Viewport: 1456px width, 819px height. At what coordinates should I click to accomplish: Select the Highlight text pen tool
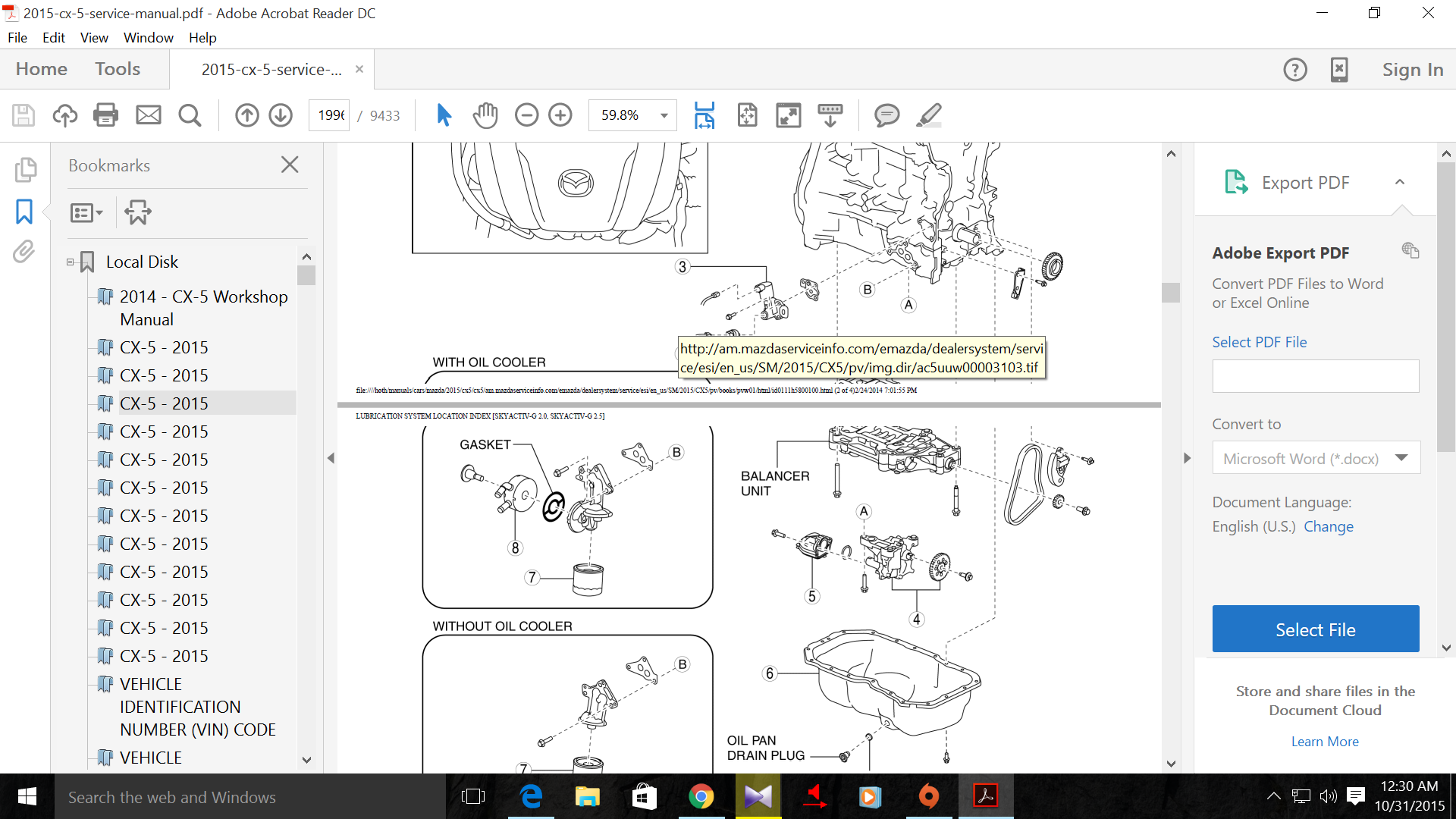pyautogui.click(x=929, y=115)
